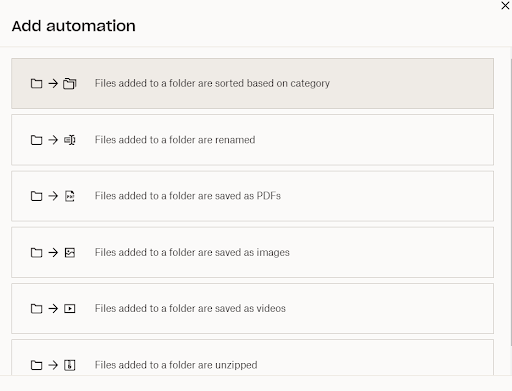This screenshot has width=512, height=391.
Task: Select 'Files added to a folder are unzipped'
Action: tap(252, 358)
